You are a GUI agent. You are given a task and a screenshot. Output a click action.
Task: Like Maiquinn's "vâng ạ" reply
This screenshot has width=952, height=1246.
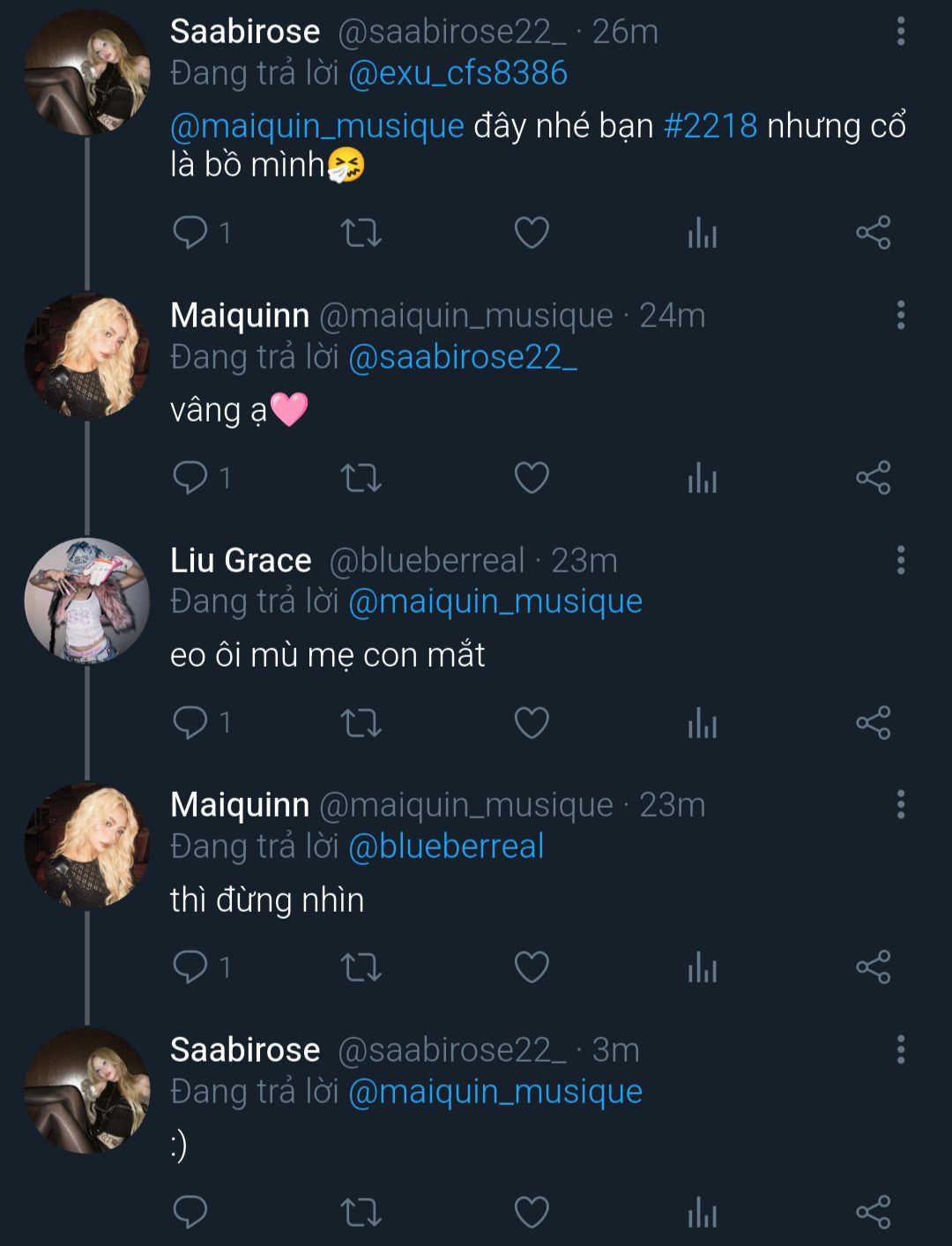pos(532,478)
